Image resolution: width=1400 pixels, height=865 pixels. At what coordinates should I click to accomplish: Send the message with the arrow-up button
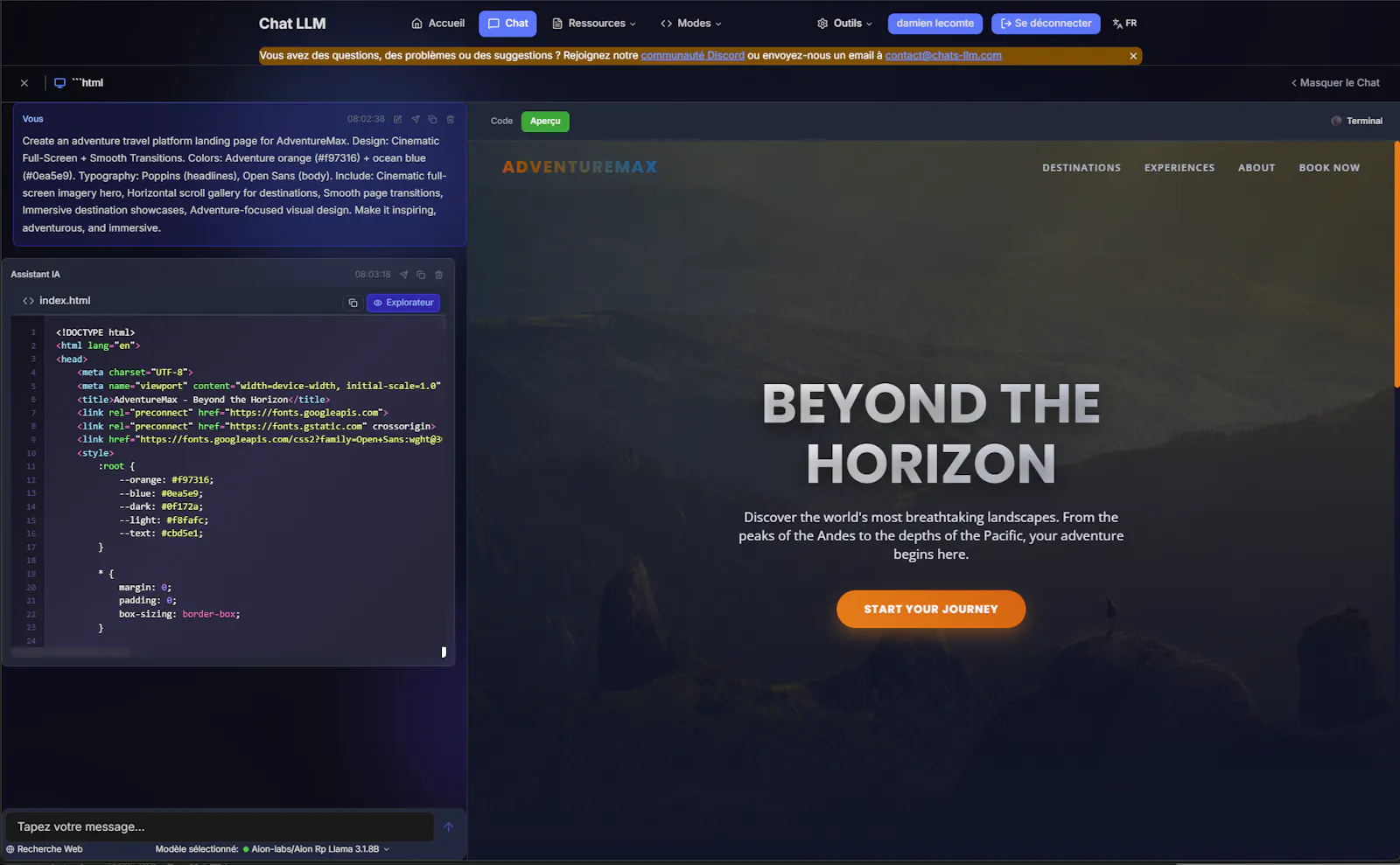[449, 827]
